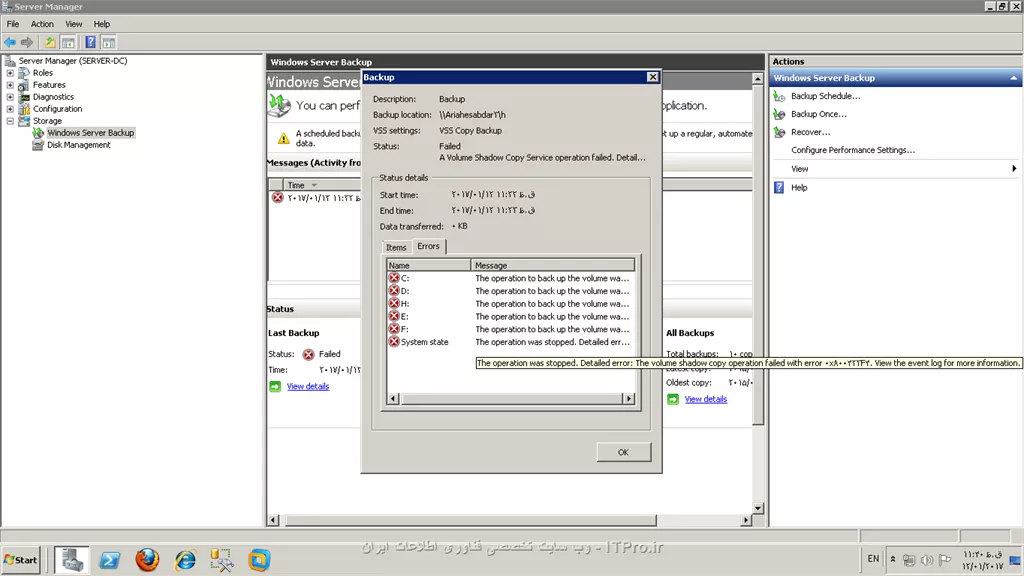Show hidden tray icons arrow

click(892, 560)
